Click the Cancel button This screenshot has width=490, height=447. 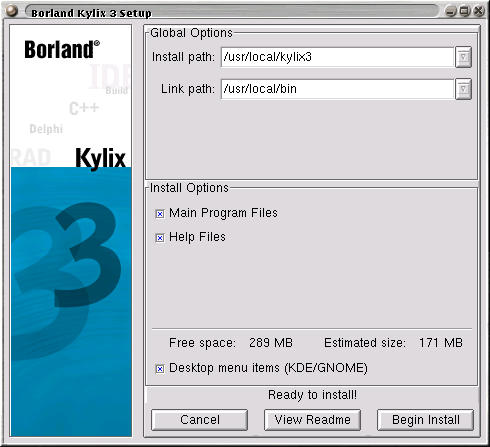coord(200,420)
